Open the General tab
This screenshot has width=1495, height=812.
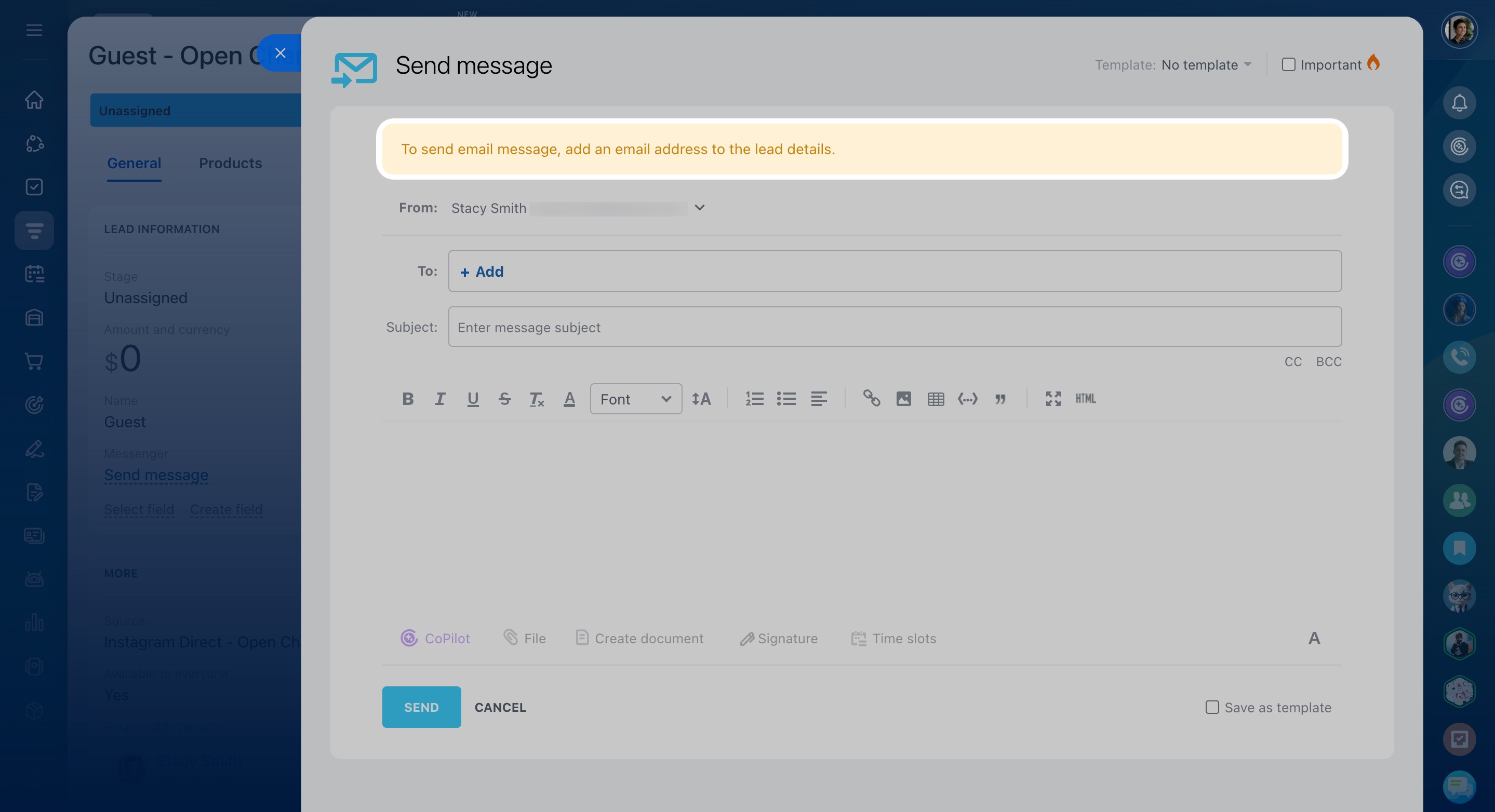coord(134,163)
